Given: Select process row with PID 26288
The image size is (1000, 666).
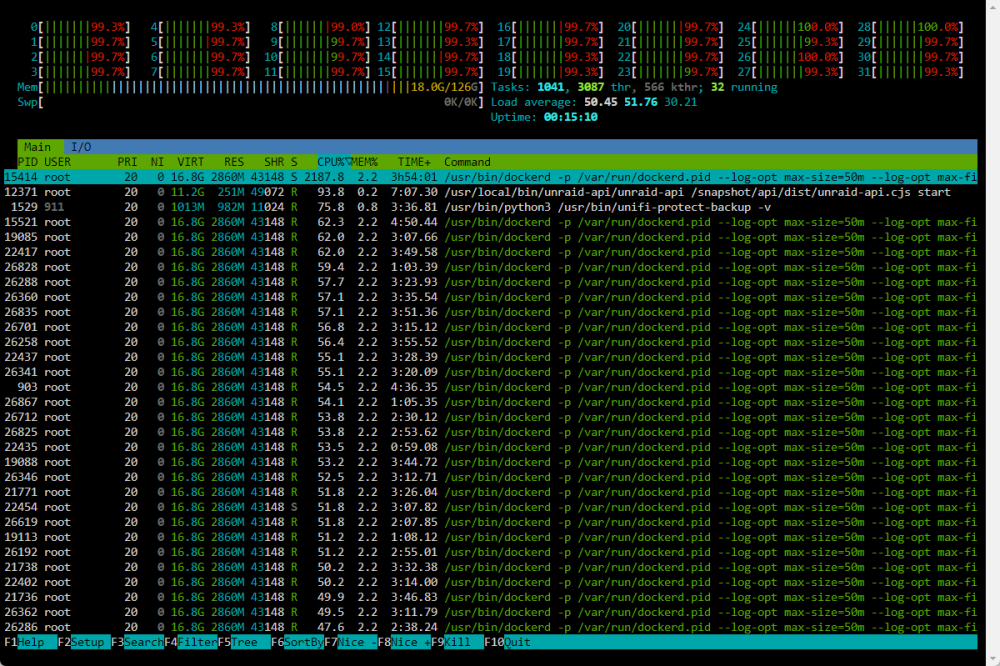Looking at the screenshot, I should (x=490, y=282).
